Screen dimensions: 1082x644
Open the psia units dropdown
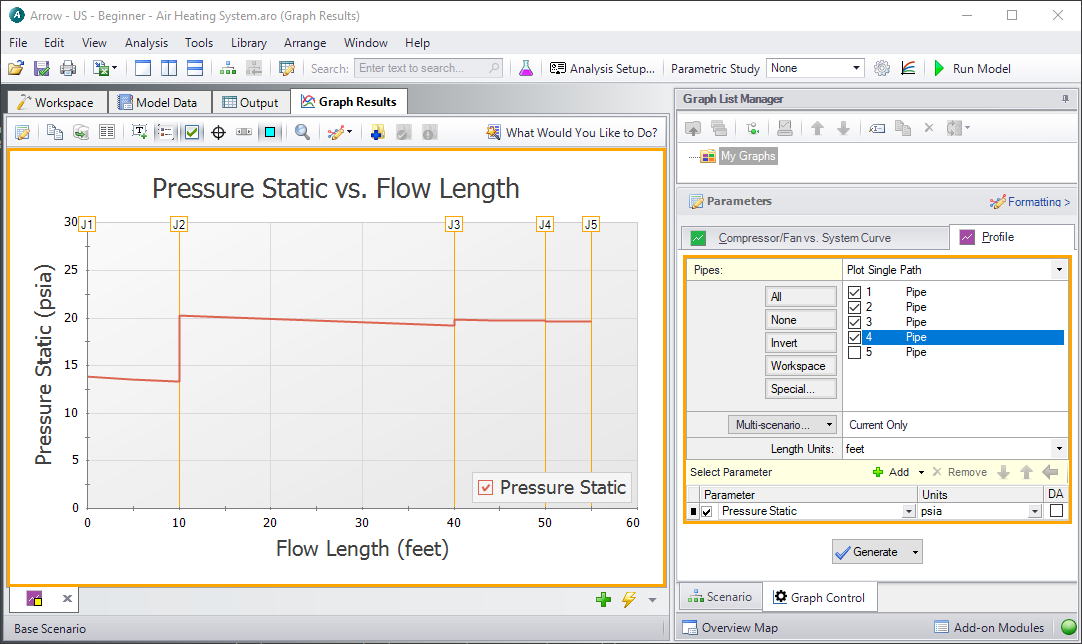(x=1034, y=511)
